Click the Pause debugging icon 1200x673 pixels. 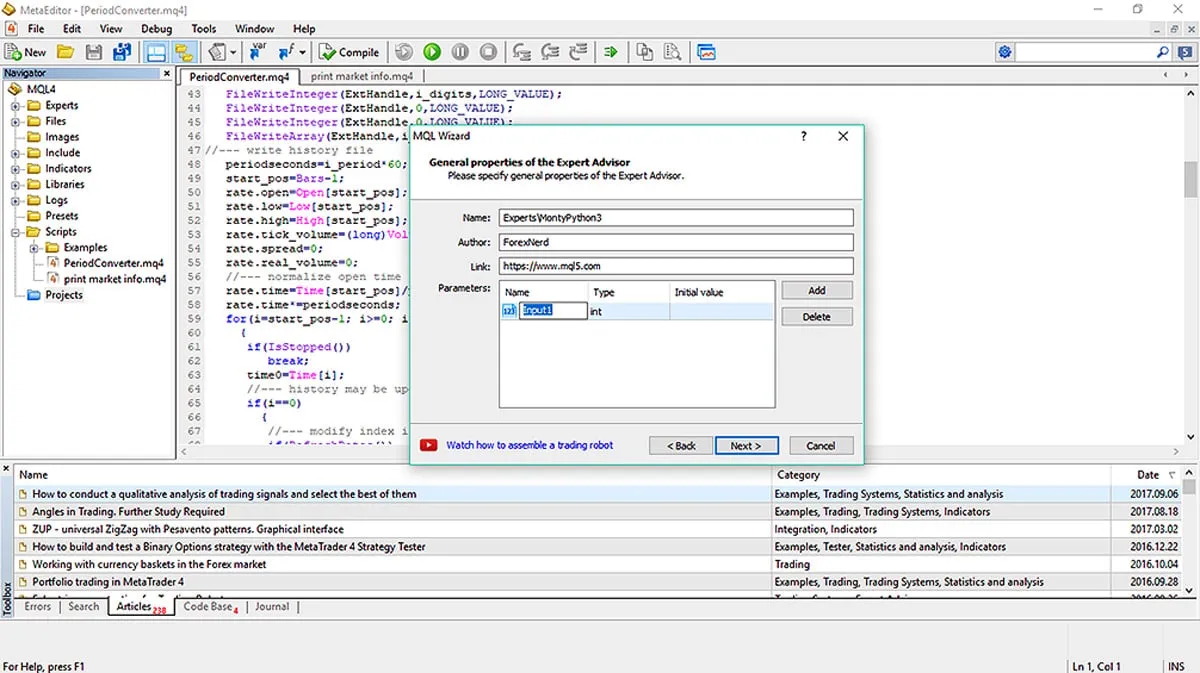[x=460, y=52]
